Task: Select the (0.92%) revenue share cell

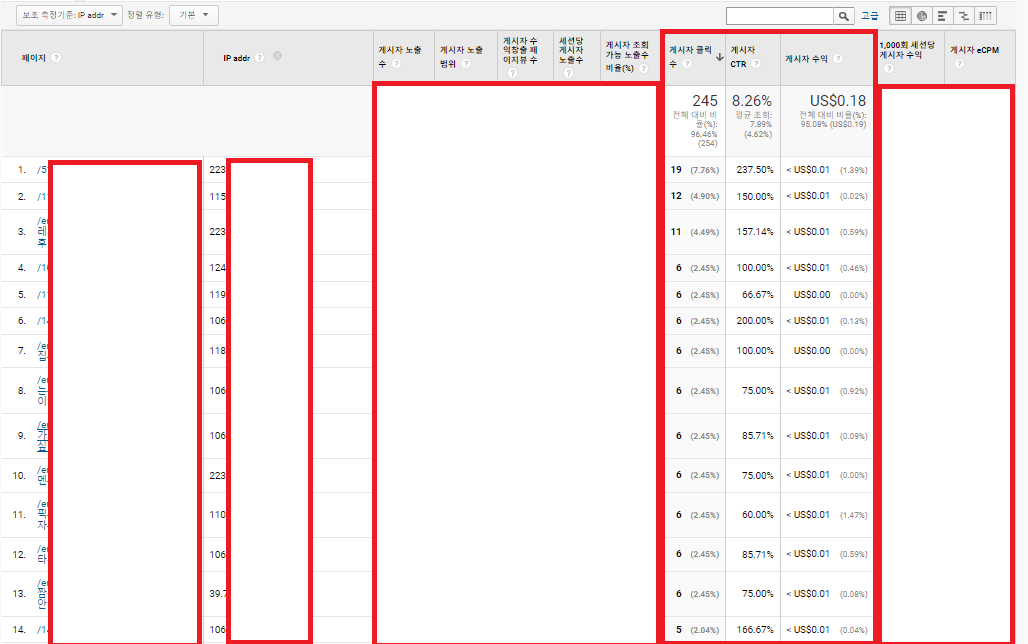Action: pyautogui.click(x=854, y=391)
